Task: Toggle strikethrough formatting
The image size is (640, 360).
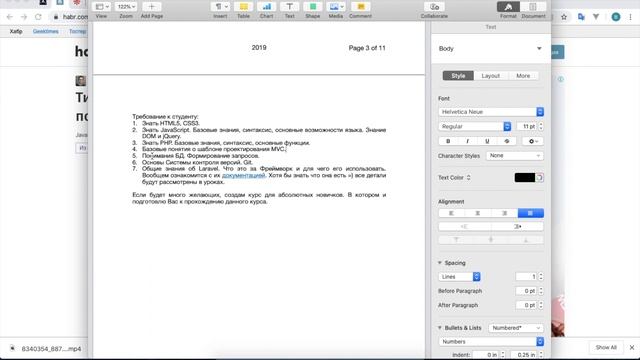Action: [x=507, y=141]
